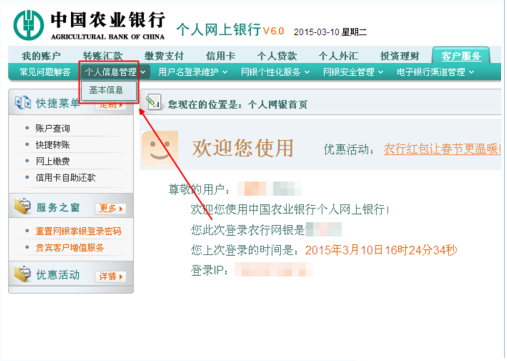
Task: Expand the 个人信息管理 dropdown
Action: point(114,72)
